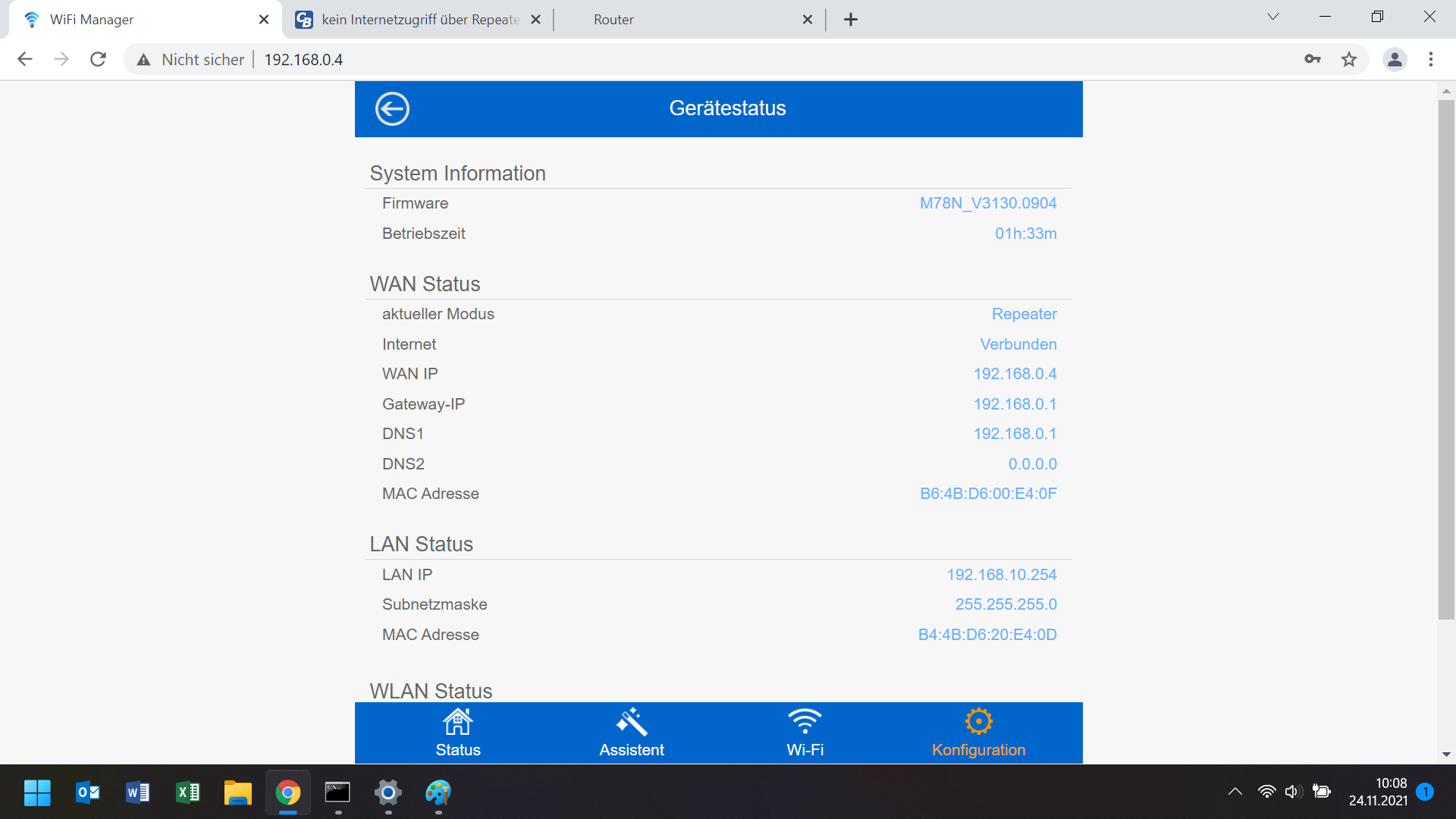The image size is (1456, 819).
Task: Close the WiFi Manager tab
Action: pyautogui.click(x=264, y=20)
